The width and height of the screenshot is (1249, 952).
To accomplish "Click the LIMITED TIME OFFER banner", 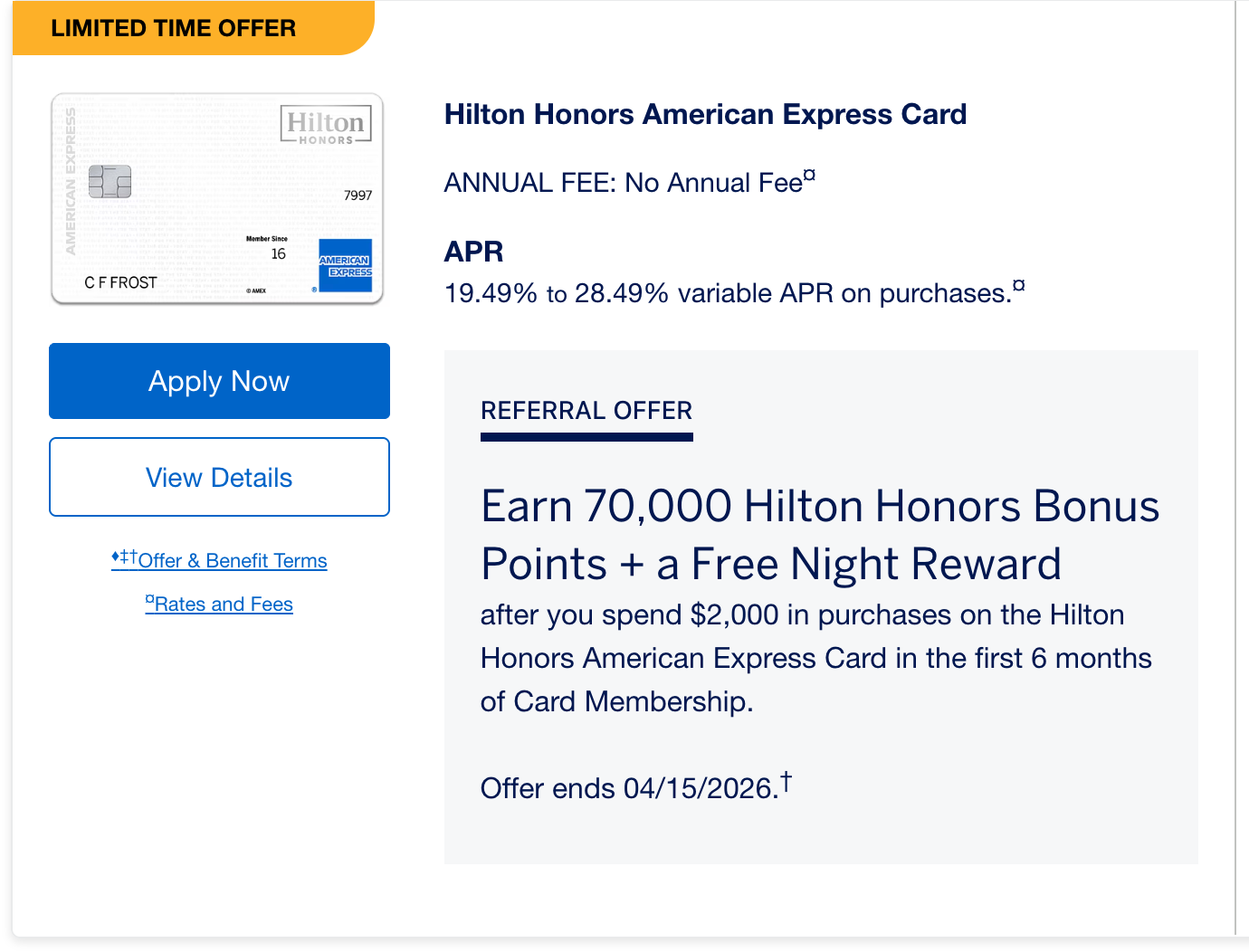I will [174, 28].
